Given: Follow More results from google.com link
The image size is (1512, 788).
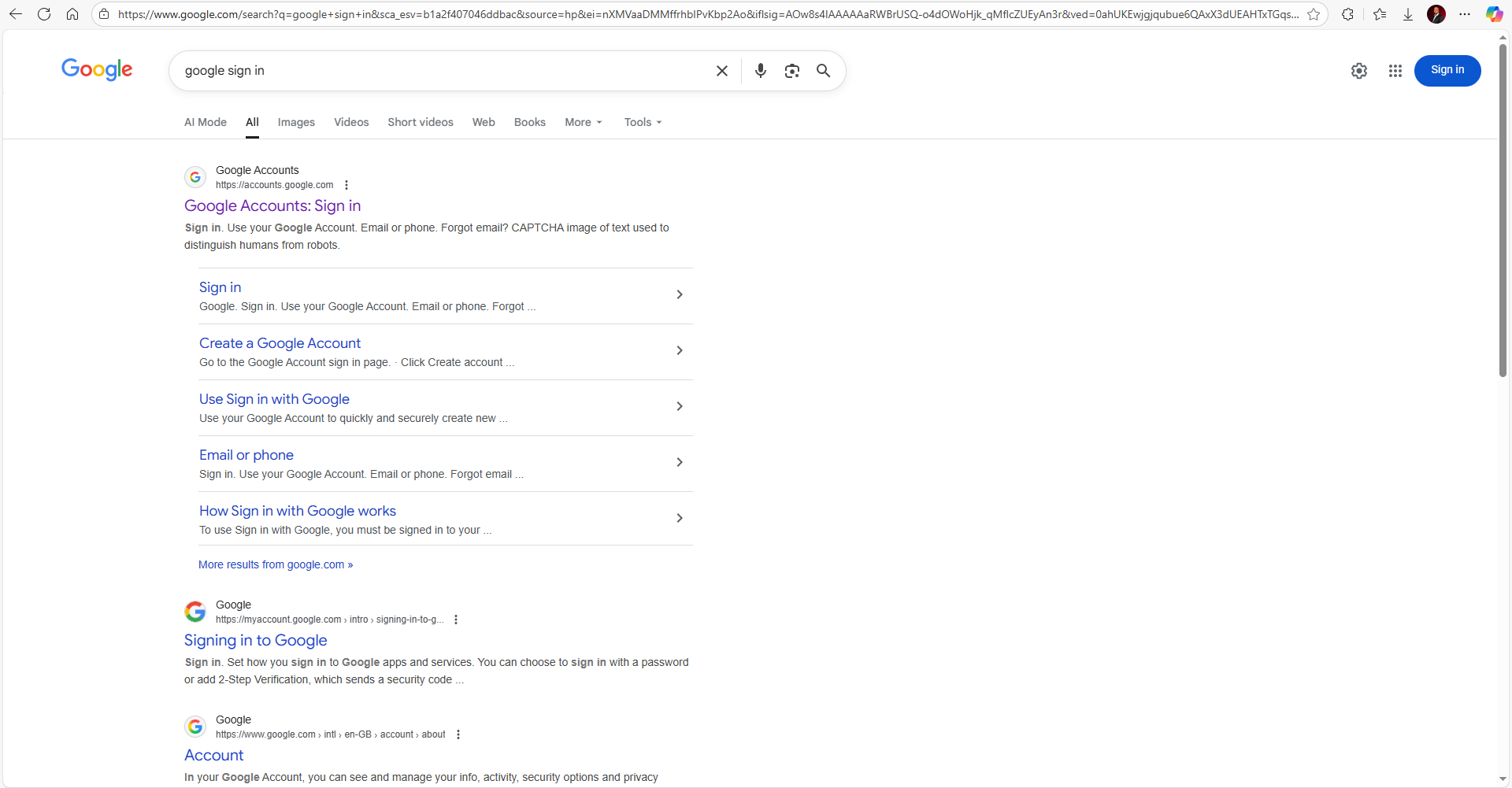Looking at the screenshot, I should tap(276, 564).
